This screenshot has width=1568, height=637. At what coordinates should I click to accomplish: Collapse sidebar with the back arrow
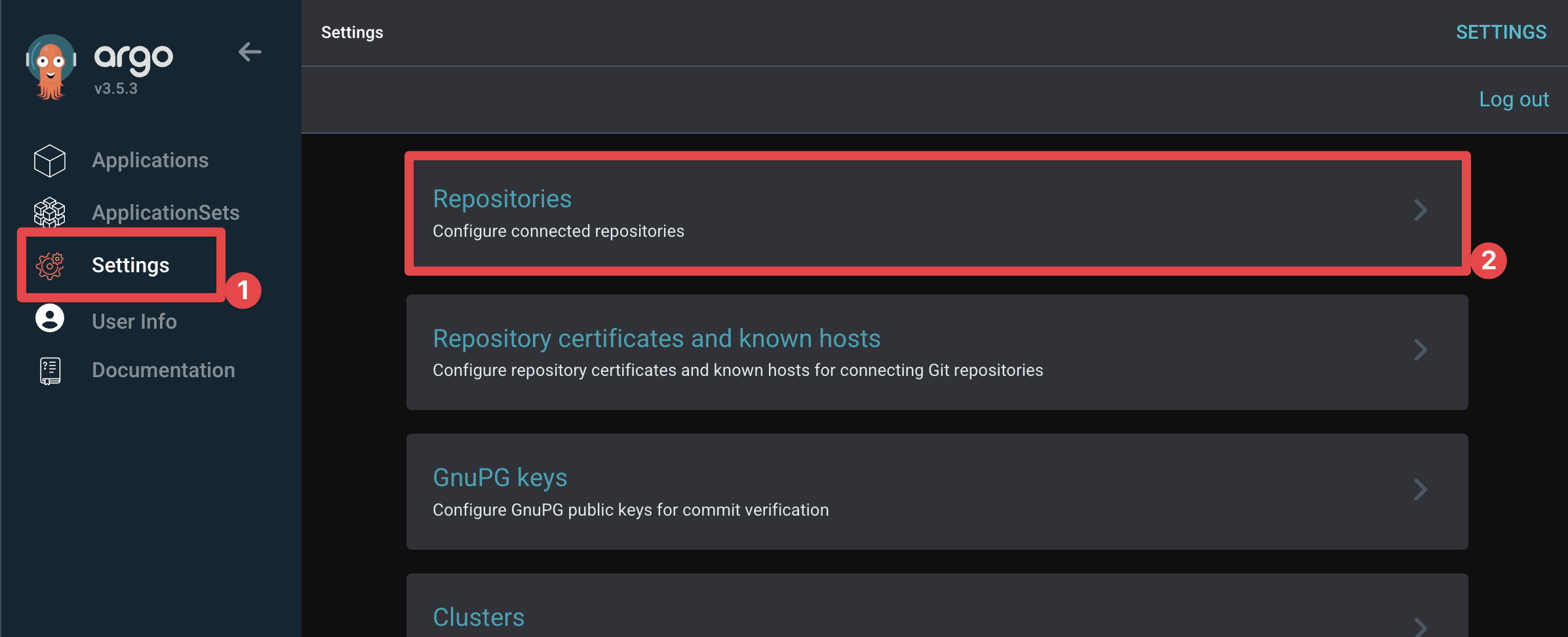(x=250, y=52)
